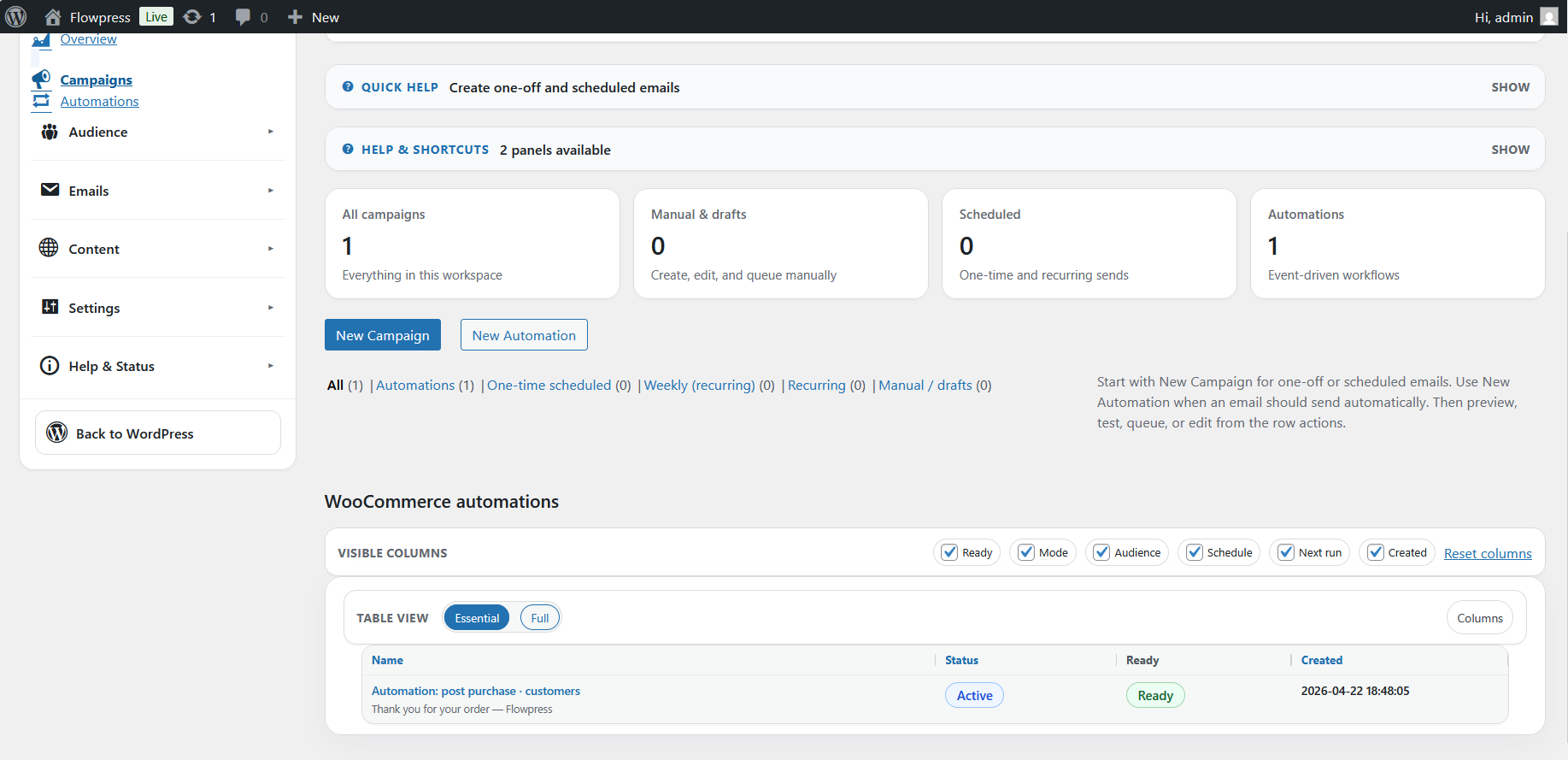Sort table by Created column
This screenshot has height=760, width=1568.
coord(1322,660)
